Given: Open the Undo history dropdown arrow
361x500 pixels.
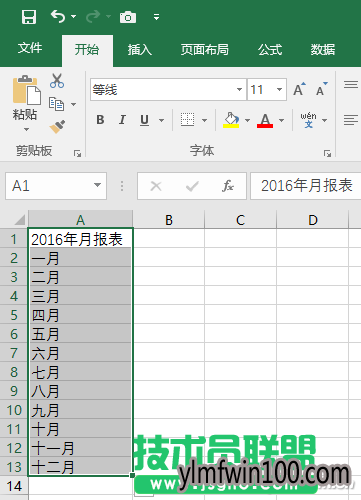Looking at the screenshot, I should coord(73,16).
